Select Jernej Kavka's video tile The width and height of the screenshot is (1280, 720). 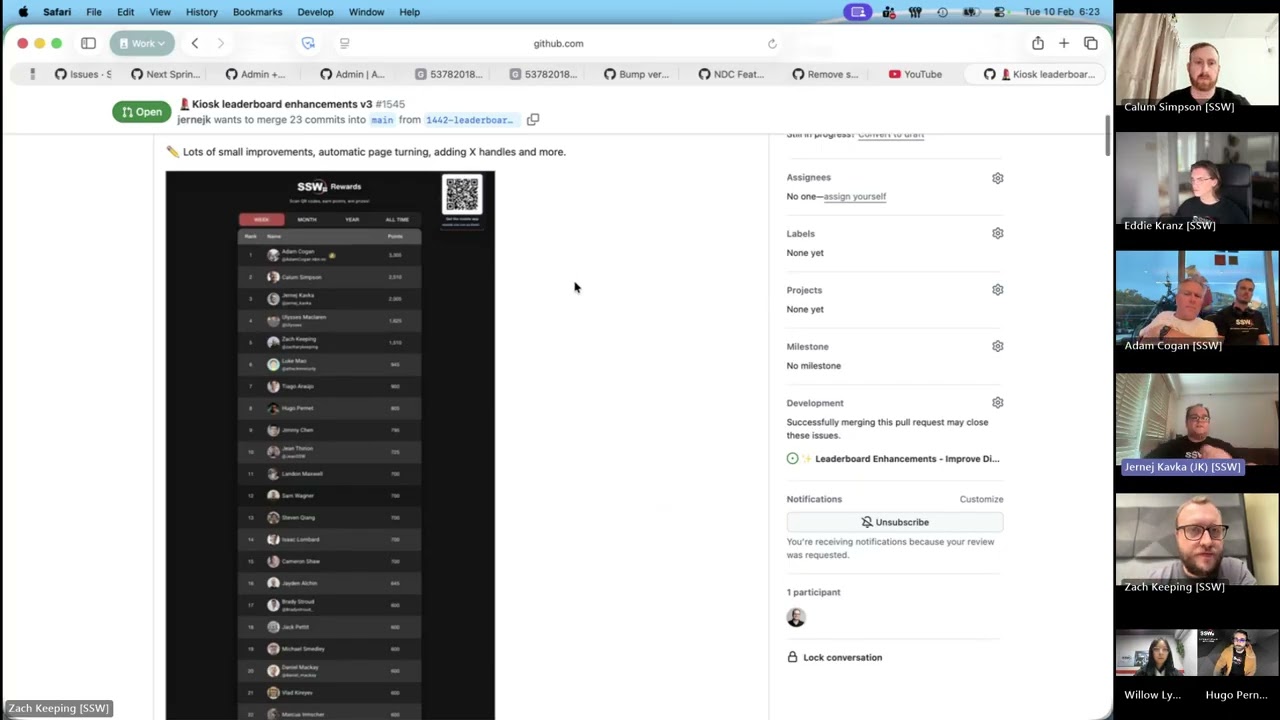coord(1197,424)
